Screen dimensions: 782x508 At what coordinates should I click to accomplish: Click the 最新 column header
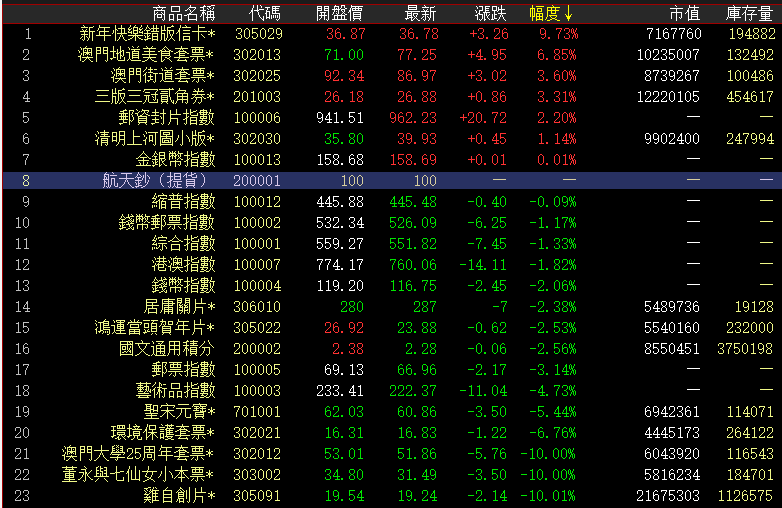[420, 13]
